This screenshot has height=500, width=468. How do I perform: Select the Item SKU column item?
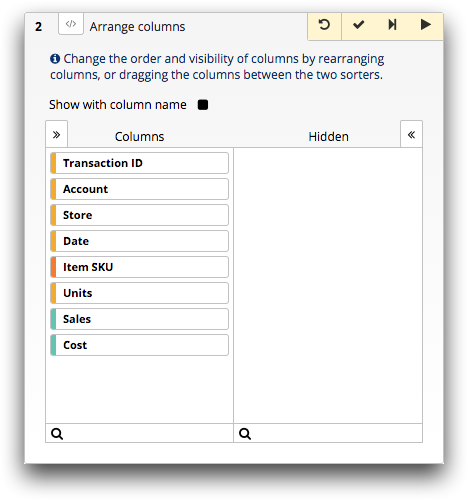tap(139, 267)
